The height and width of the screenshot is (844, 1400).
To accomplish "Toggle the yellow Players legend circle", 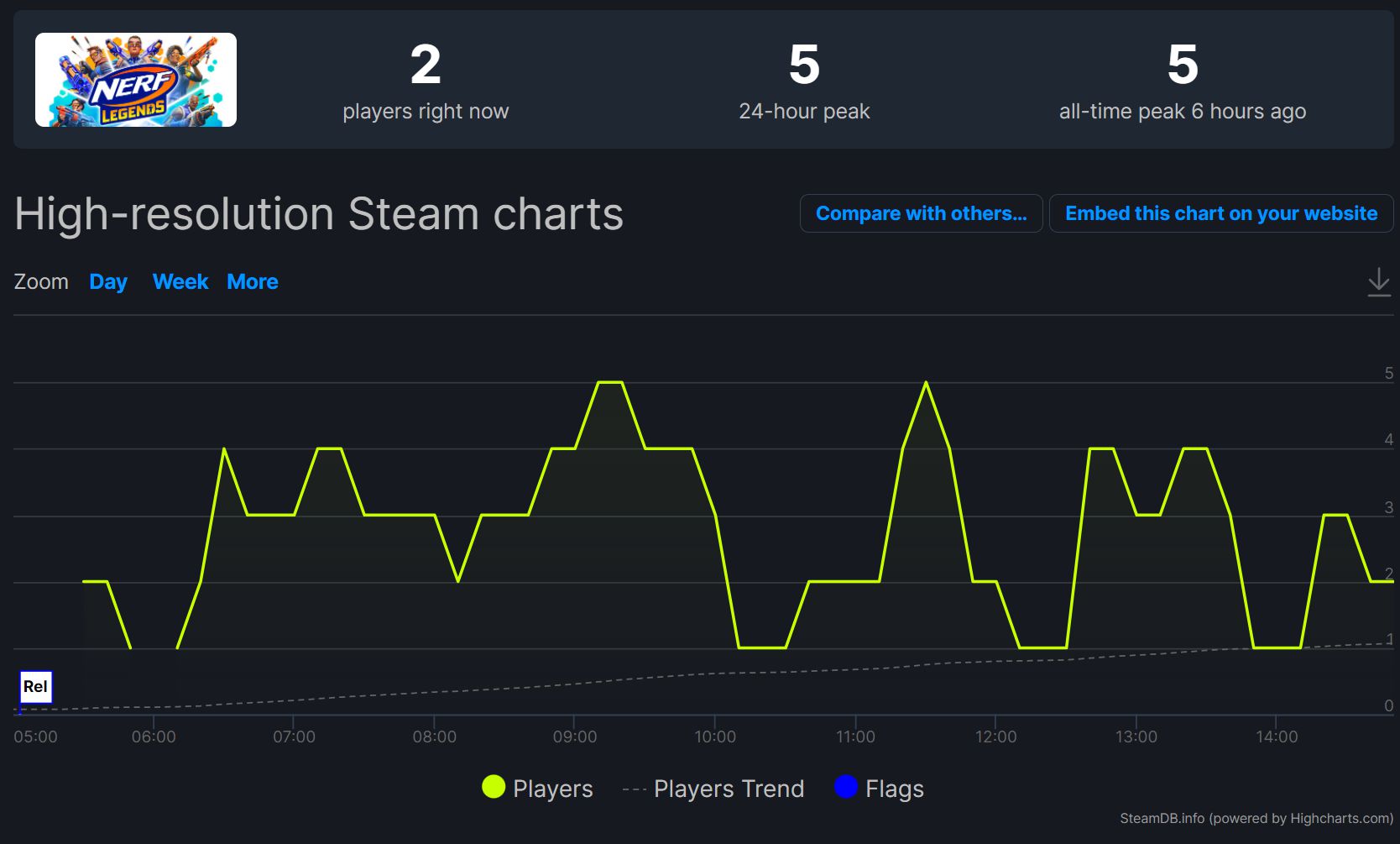I will (x=494, y=788).
